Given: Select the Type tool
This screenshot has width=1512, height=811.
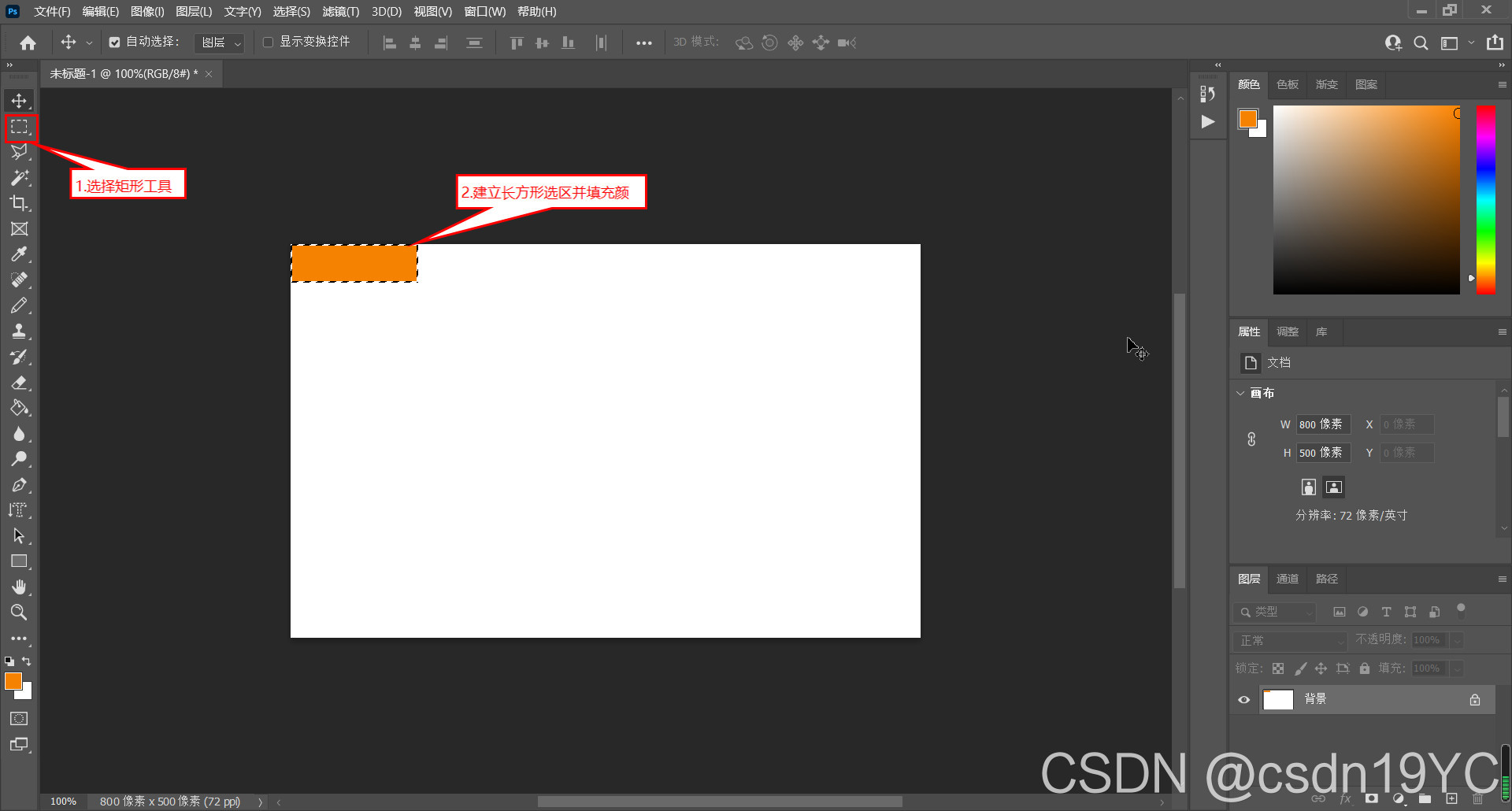Looking at the screenshot, I should click(x=19, y=510).
